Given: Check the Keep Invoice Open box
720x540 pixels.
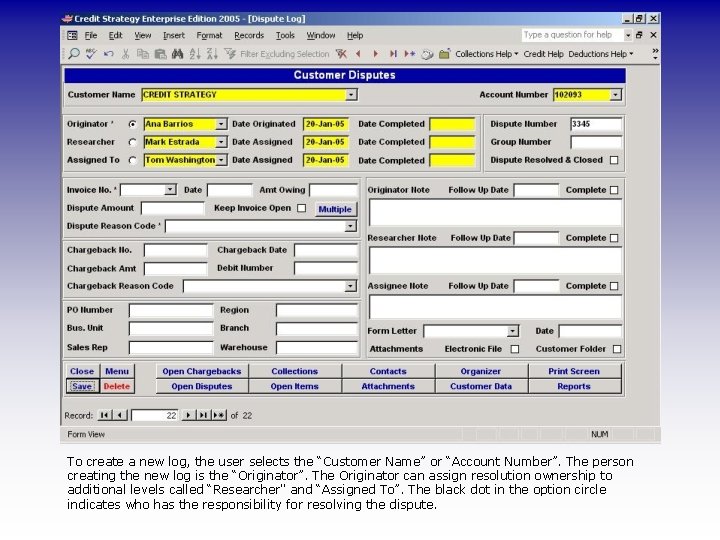Looking at the screenshot, I should pyautogui.click(x=302, y=208).
